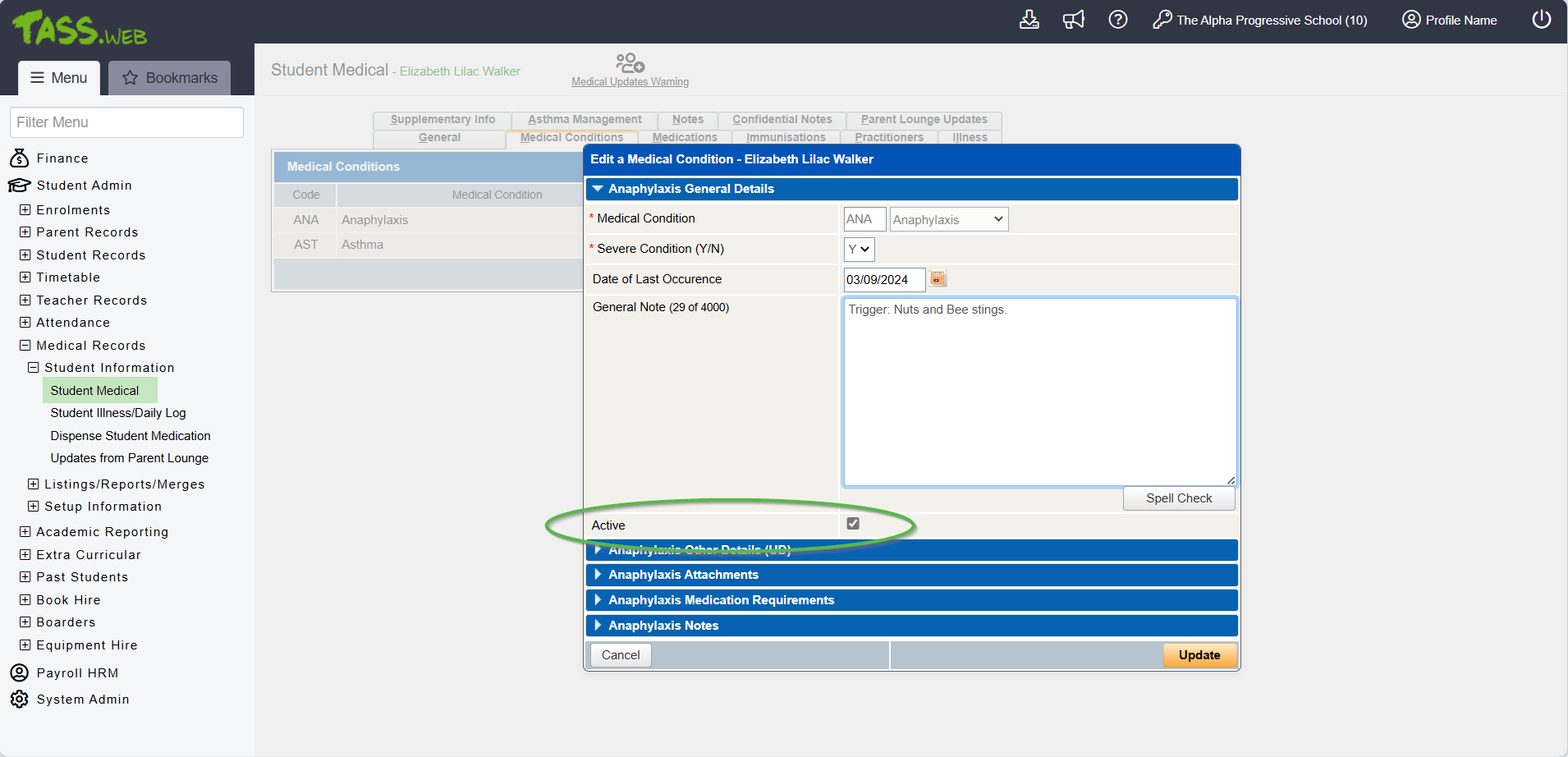Click the Profile Name user icon
This screenshot has height=757, width=1568.
1410,20
